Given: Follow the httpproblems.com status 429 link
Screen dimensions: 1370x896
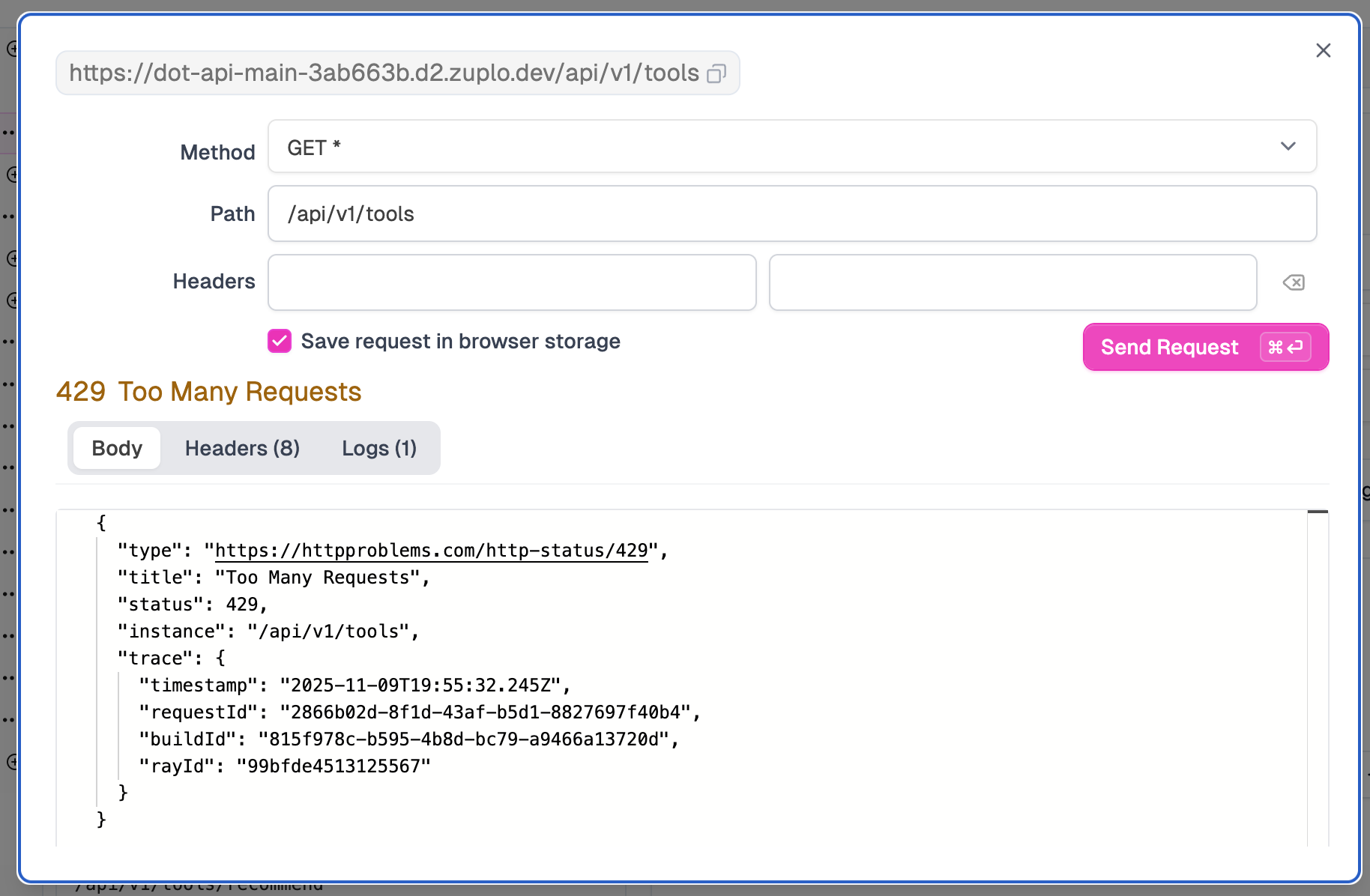Looking at the screenshot, I should (x=431, y=551).
